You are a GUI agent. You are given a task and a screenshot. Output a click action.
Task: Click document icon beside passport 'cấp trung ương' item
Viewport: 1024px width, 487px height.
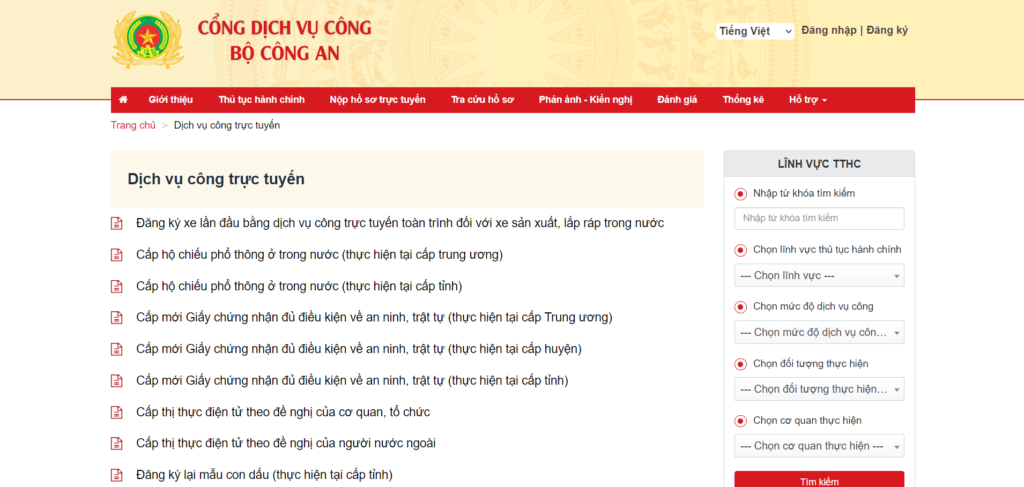[116, 255]
